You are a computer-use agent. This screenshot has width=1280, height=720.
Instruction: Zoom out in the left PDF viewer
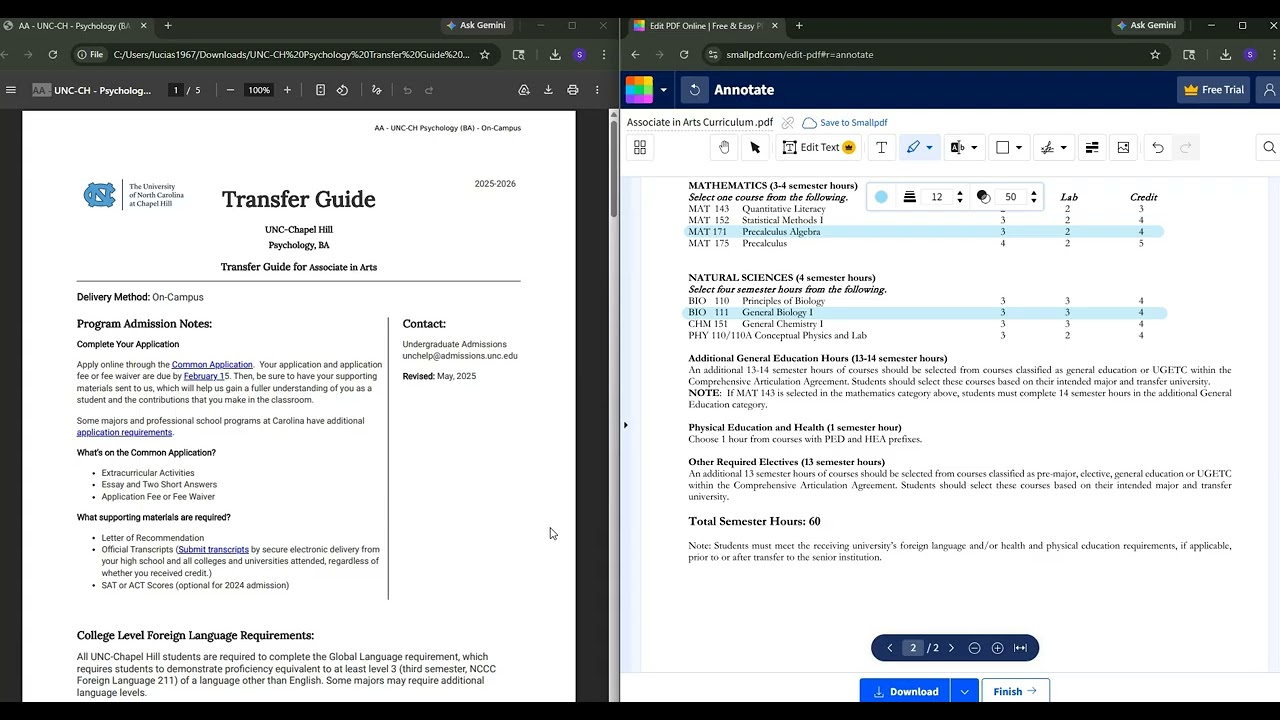pos(230,90)
